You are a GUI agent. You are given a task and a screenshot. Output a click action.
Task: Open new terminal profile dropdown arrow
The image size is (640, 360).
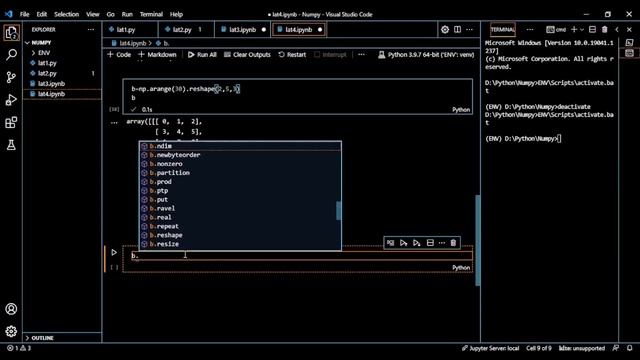[x=582, y=29]
